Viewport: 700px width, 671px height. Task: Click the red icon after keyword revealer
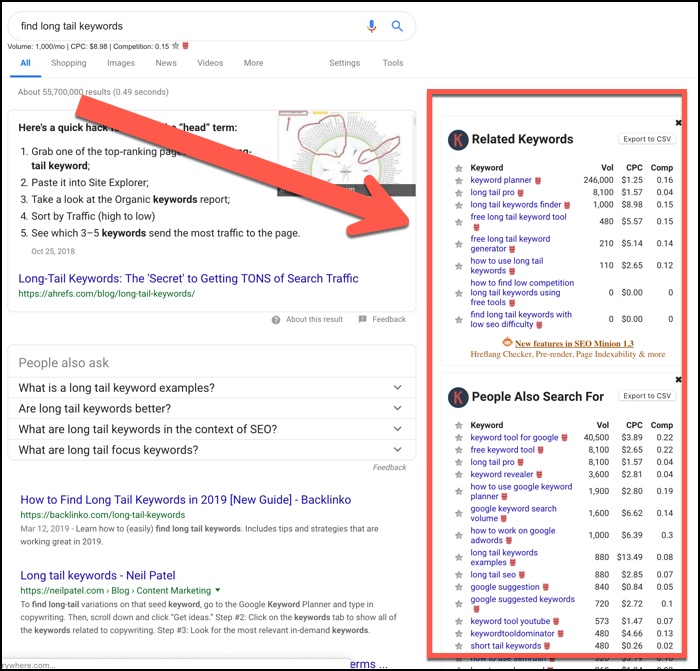539,475
